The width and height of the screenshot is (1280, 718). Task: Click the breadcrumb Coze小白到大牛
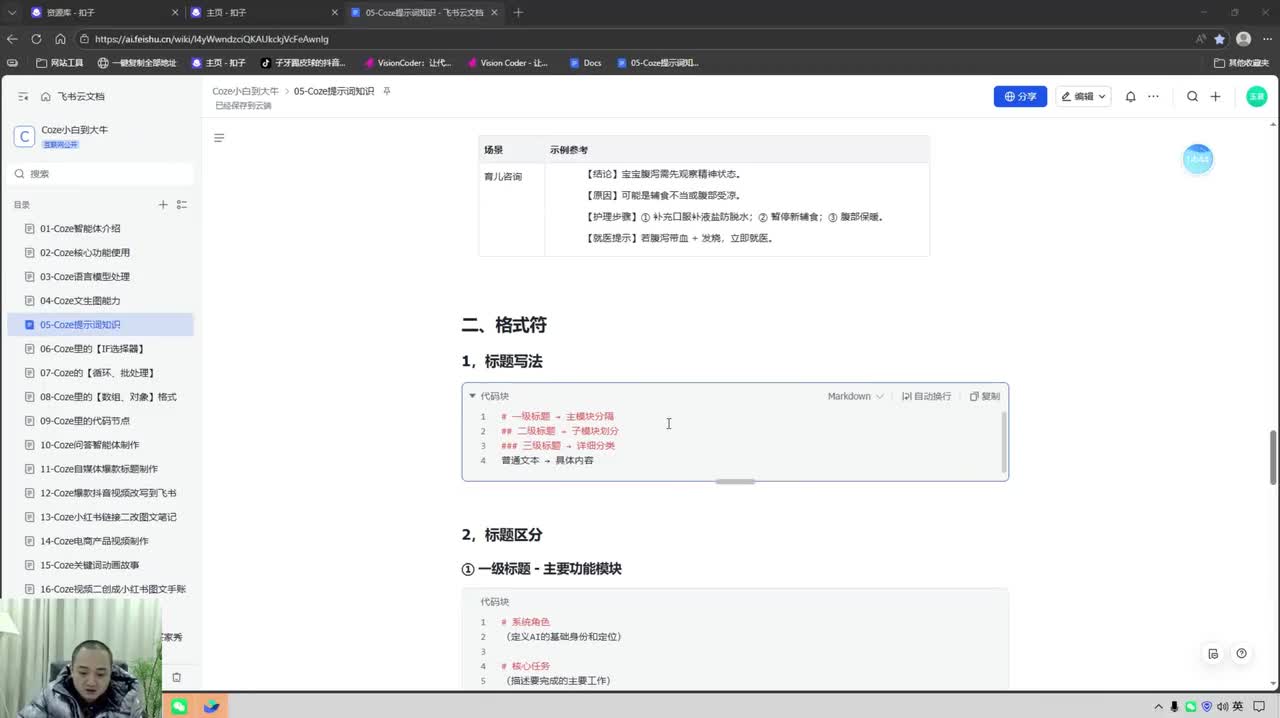pyautogui.click(x=245, y=91)
